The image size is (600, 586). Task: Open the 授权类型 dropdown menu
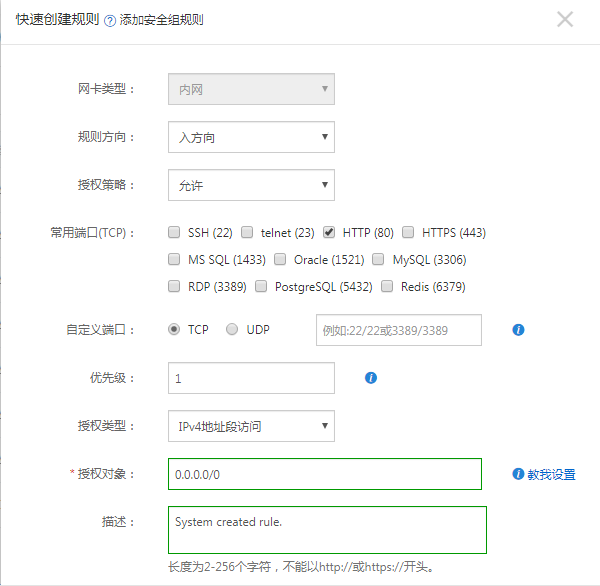pos(251,426)
